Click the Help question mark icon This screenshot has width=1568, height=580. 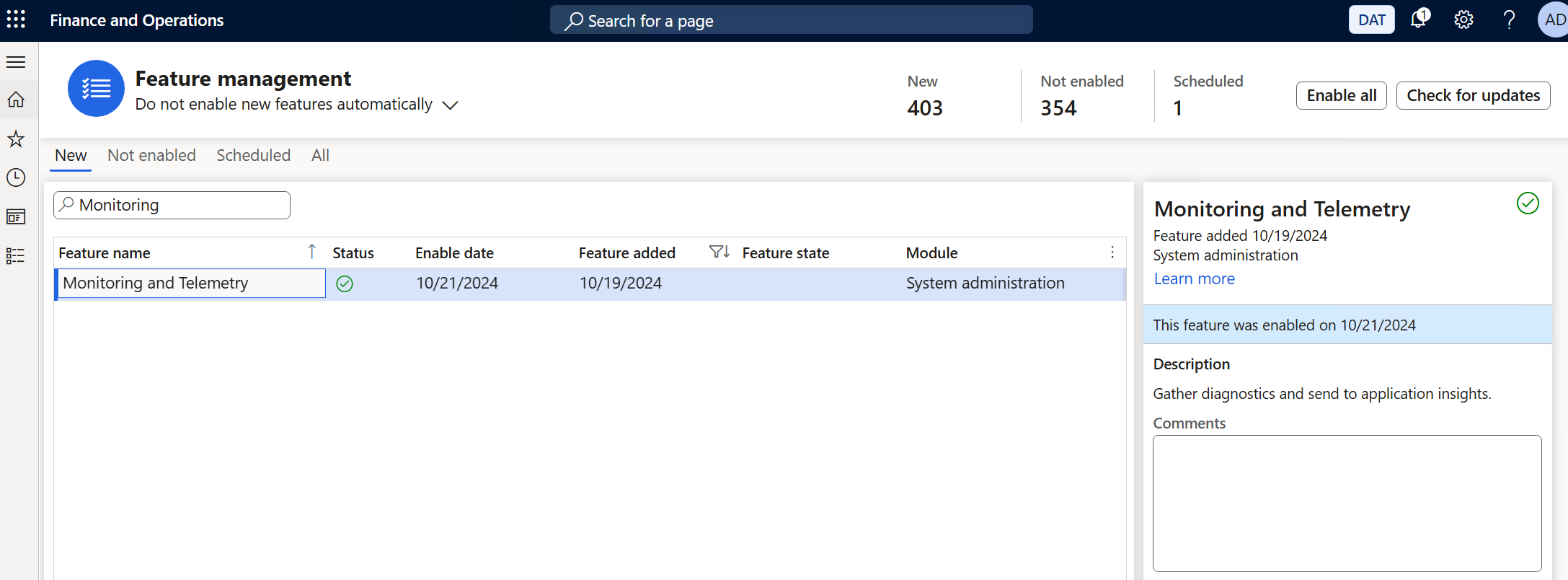tap(1508, 19)
